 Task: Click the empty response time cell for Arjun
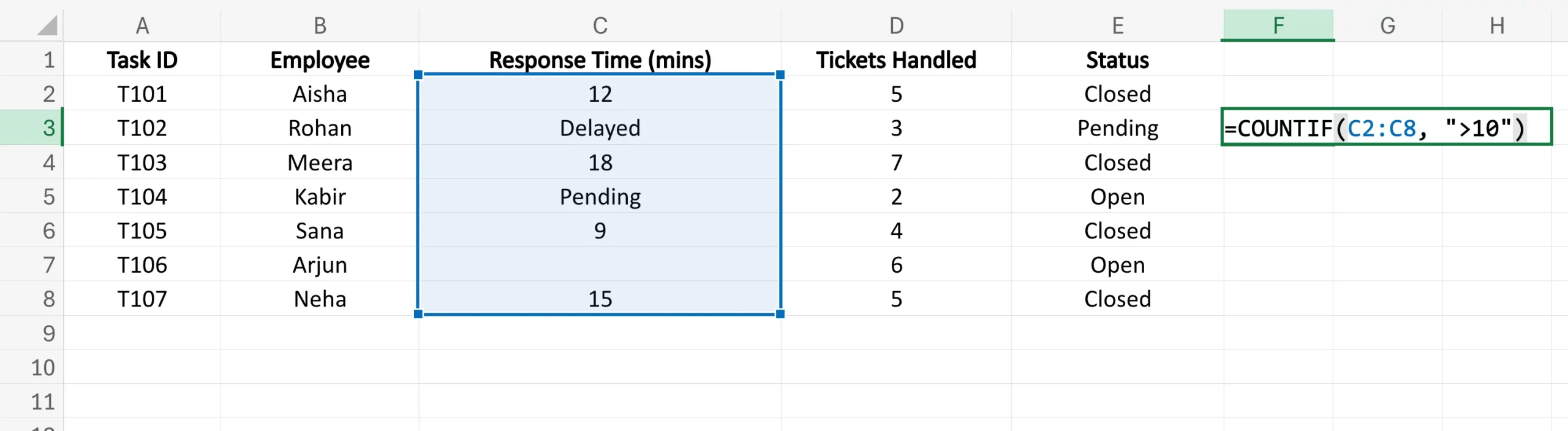600,265
